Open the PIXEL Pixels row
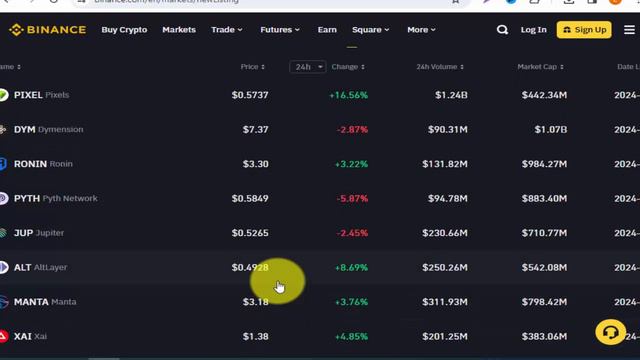640x360 pixels. pos(320,95)
